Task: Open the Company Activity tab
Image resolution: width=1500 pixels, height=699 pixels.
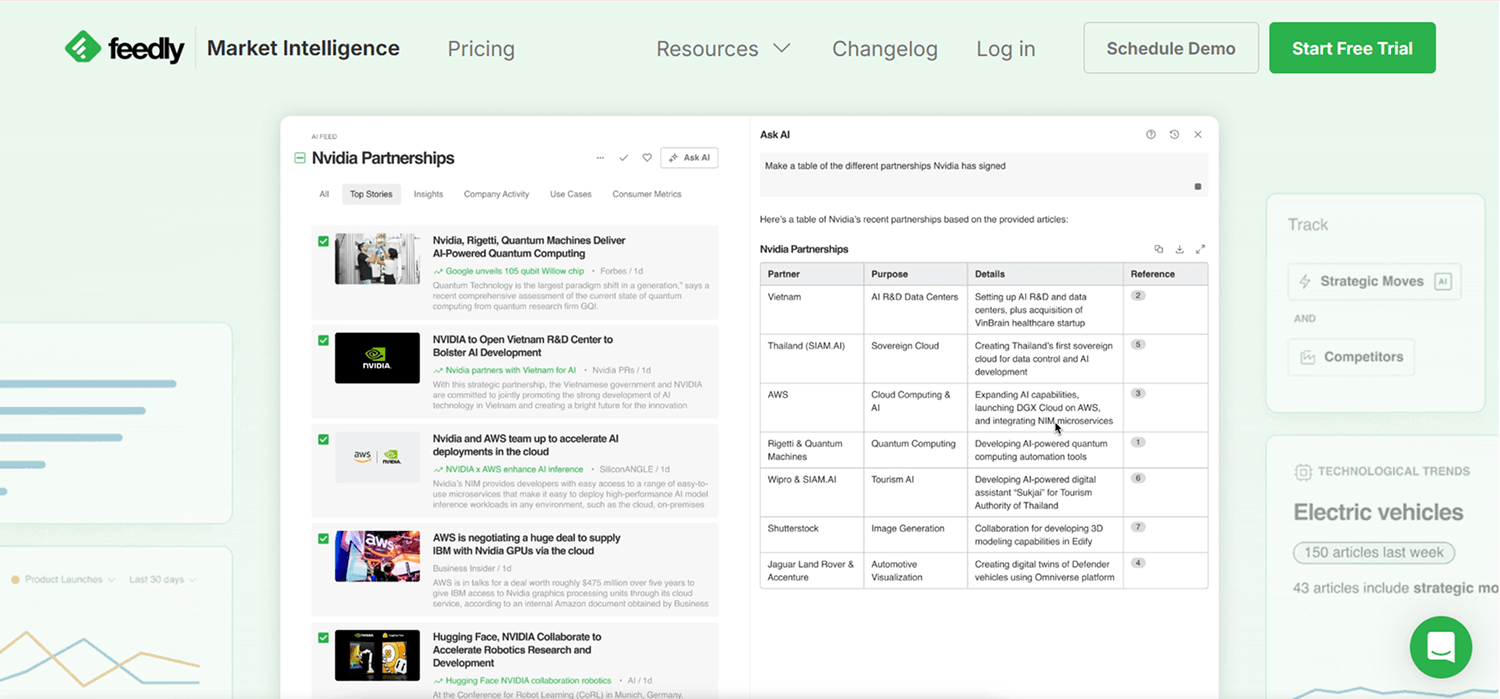Action: [496, 194]
